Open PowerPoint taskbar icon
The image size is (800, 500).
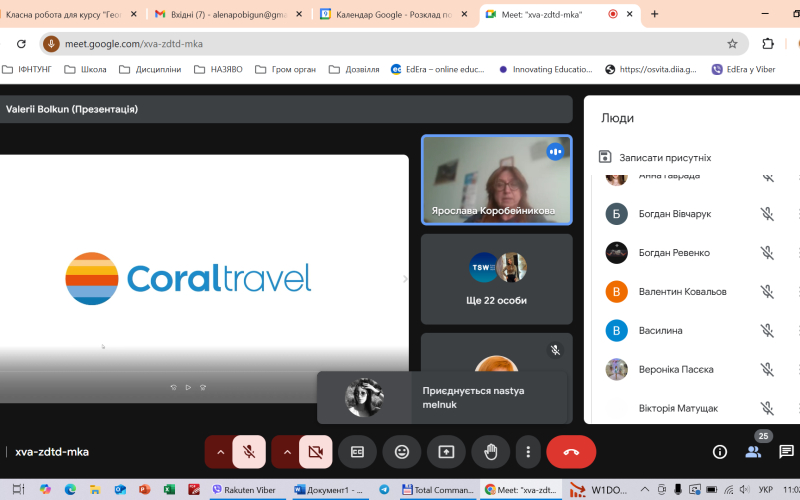[144, 490]
